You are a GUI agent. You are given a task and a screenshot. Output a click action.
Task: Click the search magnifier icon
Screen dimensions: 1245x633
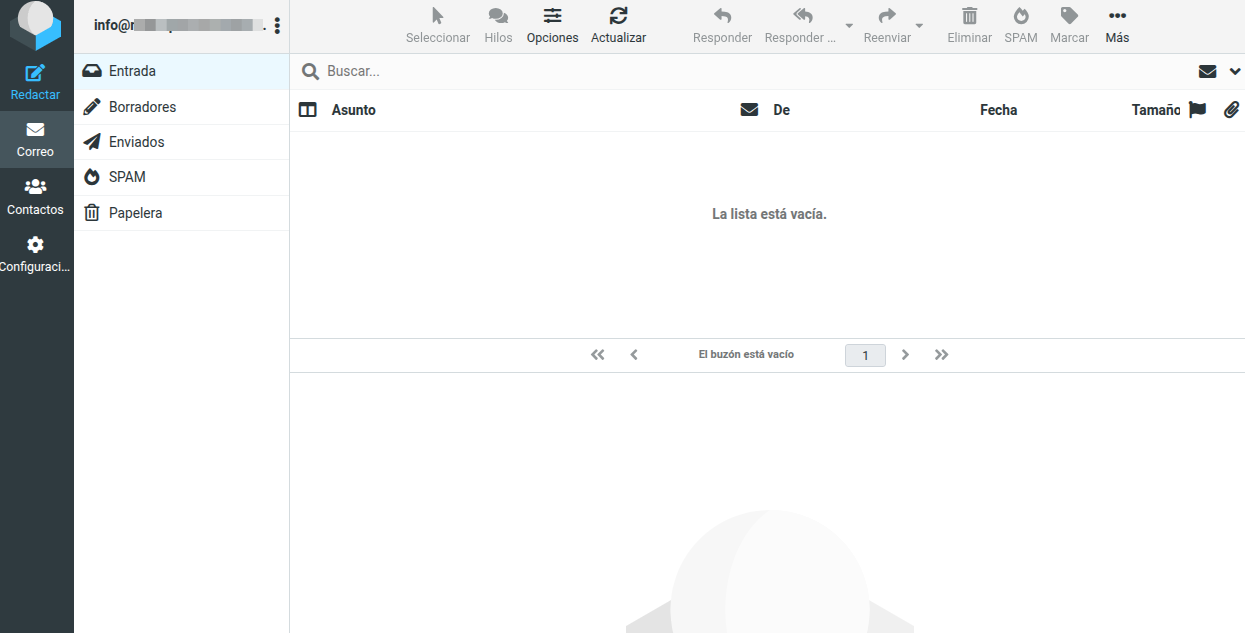pos(310,71)
